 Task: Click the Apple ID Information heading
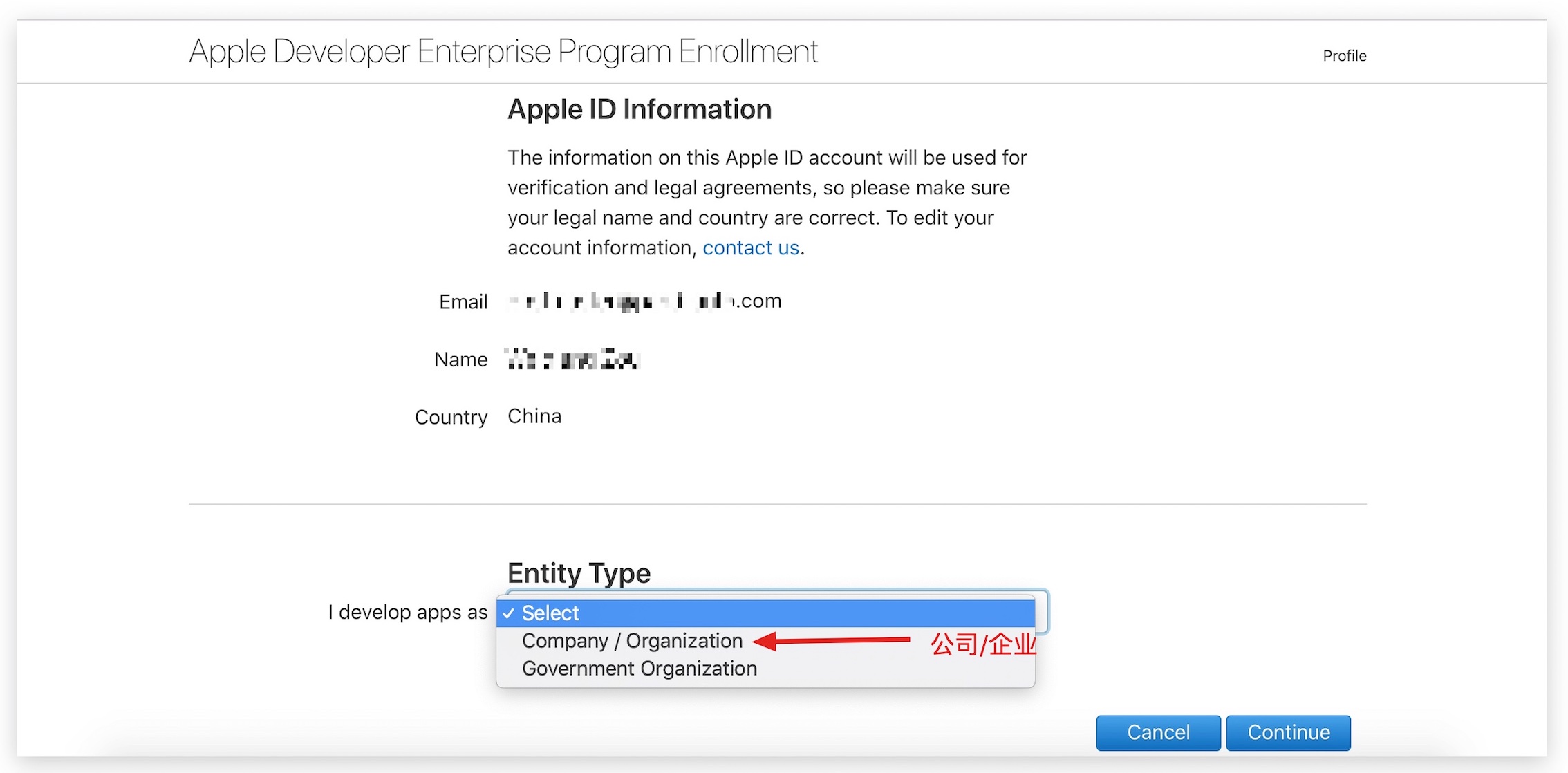(x=640, y=109)
